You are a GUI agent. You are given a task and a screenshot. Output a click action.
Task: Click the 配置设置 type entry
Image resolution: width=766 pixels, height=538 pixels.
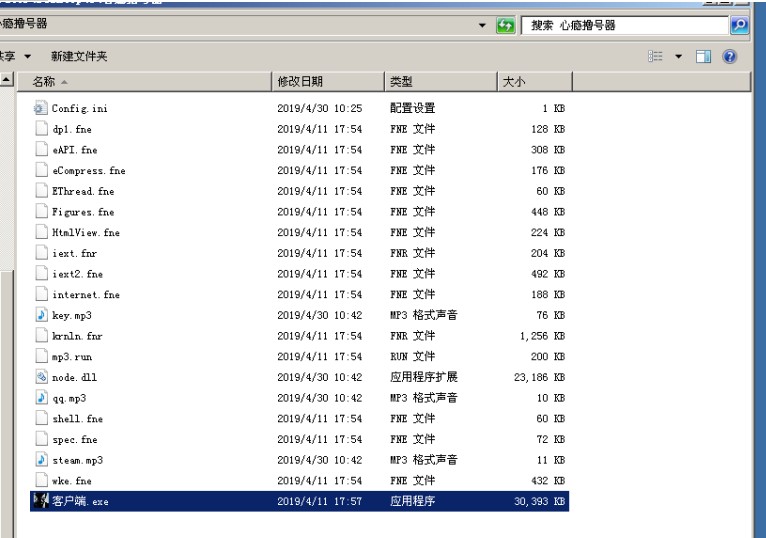412,108
